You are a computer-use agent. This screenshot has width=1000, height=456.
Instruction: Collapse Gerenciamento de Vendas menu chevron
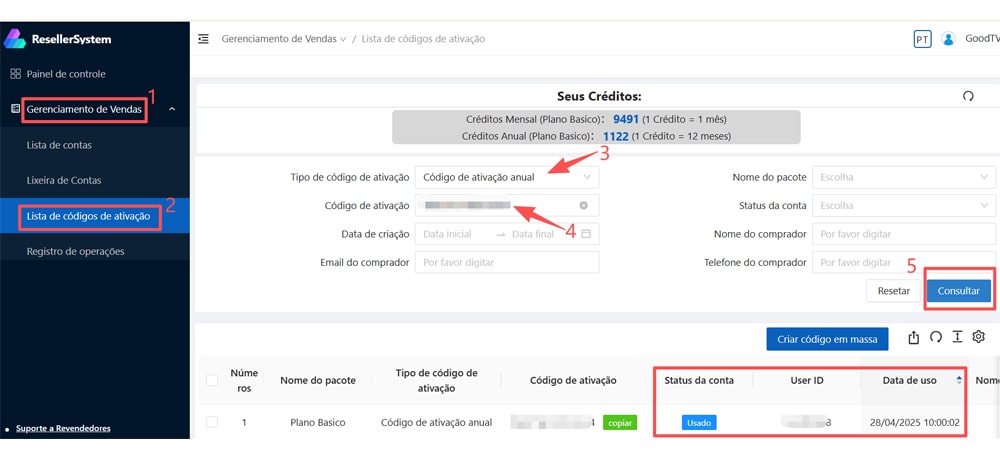[172, 110]
